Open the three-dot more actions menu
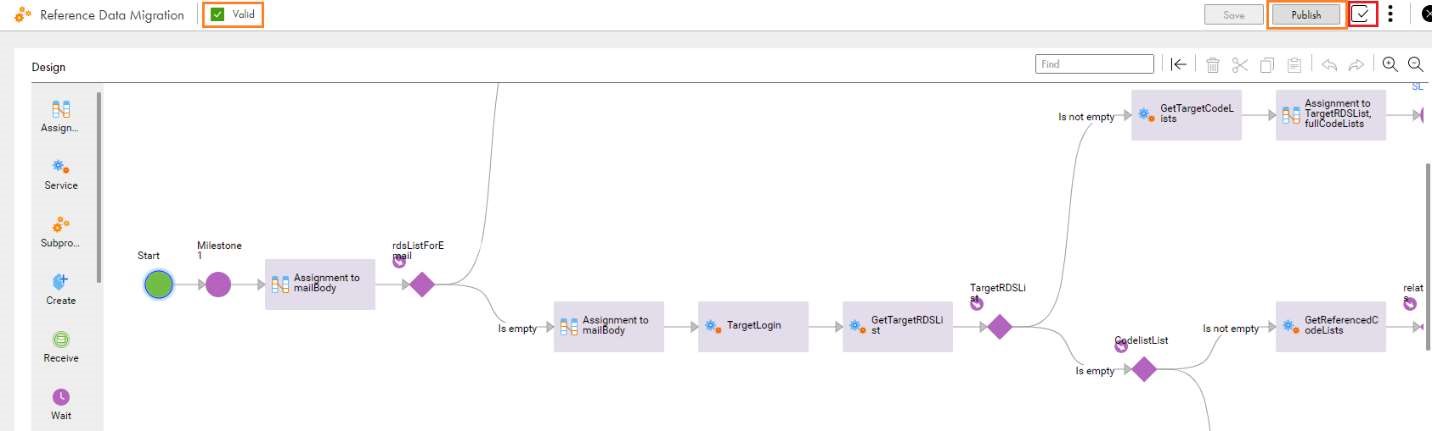The image size is (1432, 431). pyautogui.click(x=1390, y=14)
